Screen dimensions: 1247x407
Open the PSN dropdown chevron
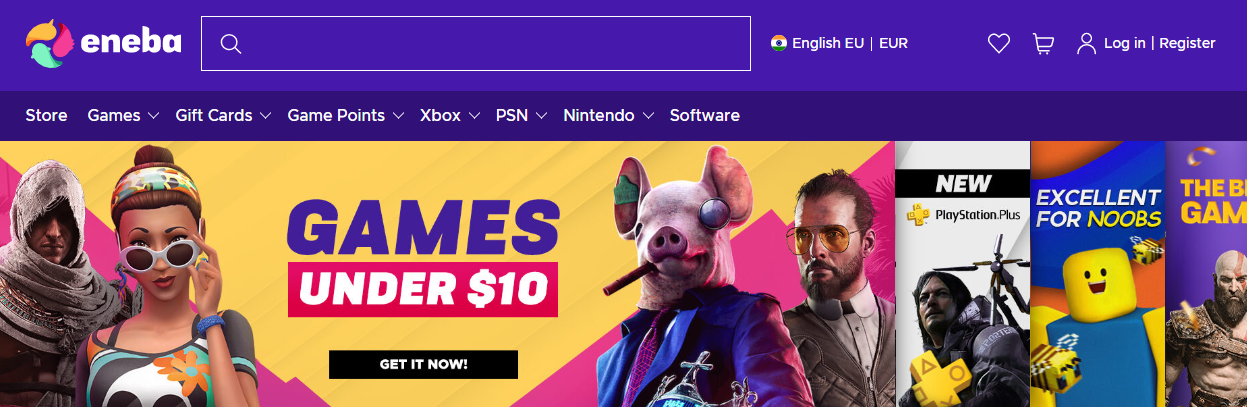(x=541, y=116)
